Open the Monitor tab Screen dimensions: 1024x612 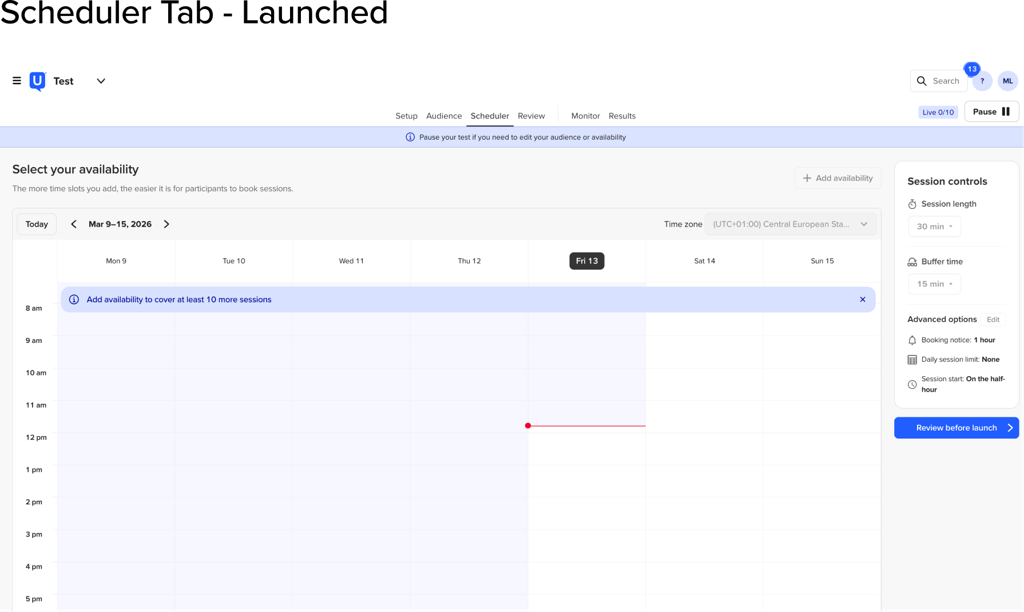coord(585,116)
